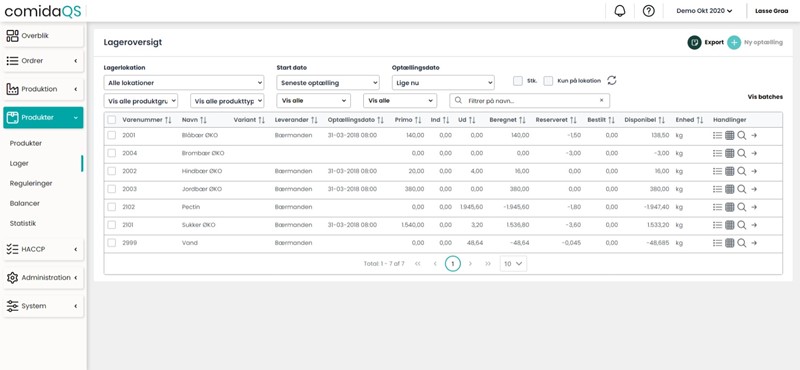
Task: Open the page size dropdown showing 10
Action: click(513, 263)
